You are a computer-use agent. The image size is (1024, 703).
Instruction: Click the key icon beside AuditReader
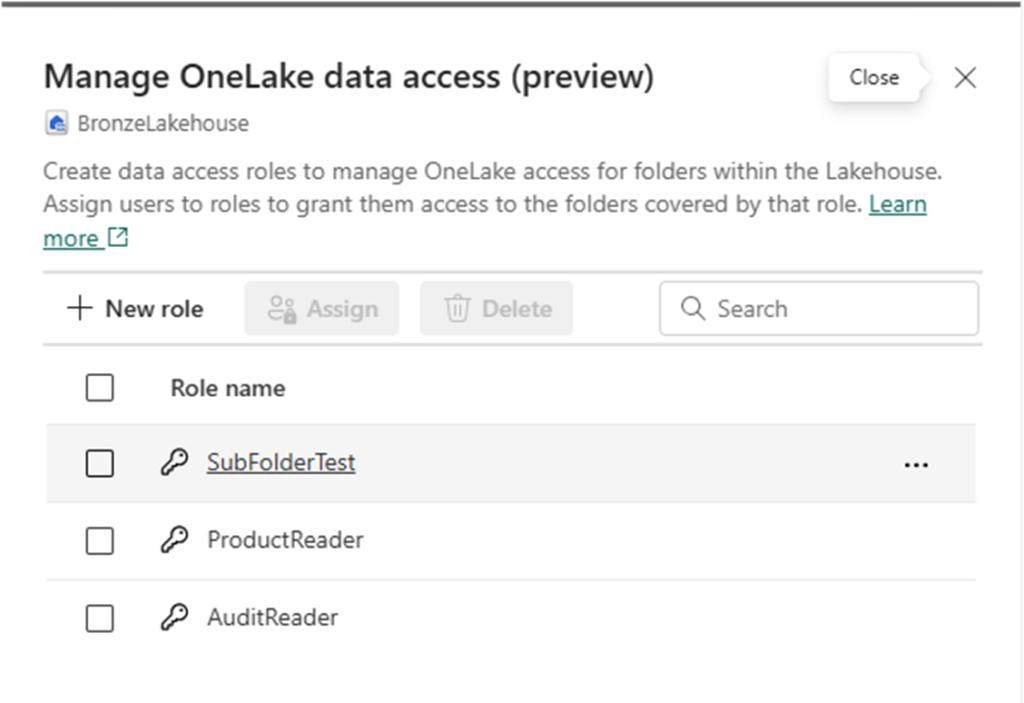[174, 617]
